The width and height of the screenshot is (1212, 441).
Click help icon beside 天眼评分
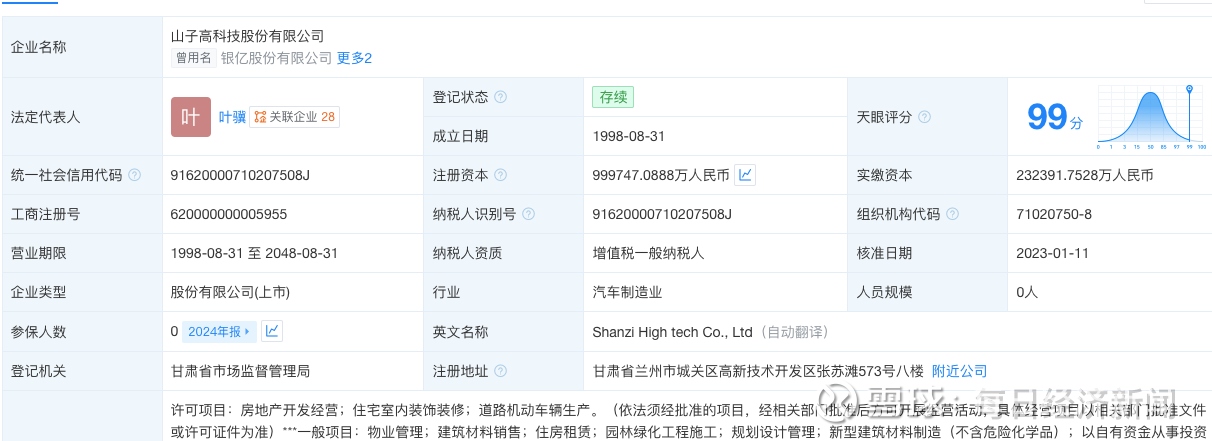click(925, 117)
